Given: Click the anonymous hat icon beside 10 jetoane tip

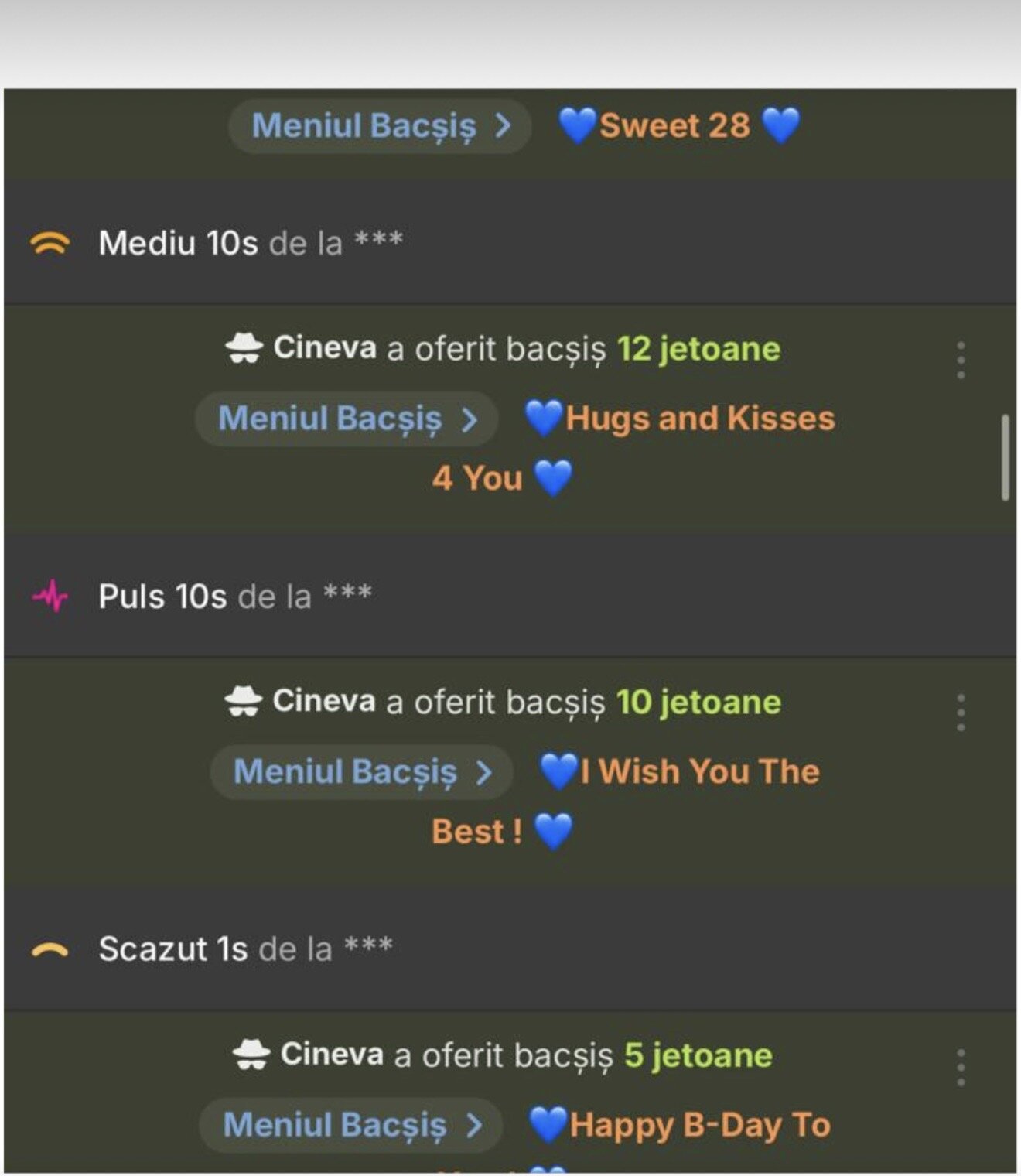Looking at the screenshot, I should (x=243, y=702).
